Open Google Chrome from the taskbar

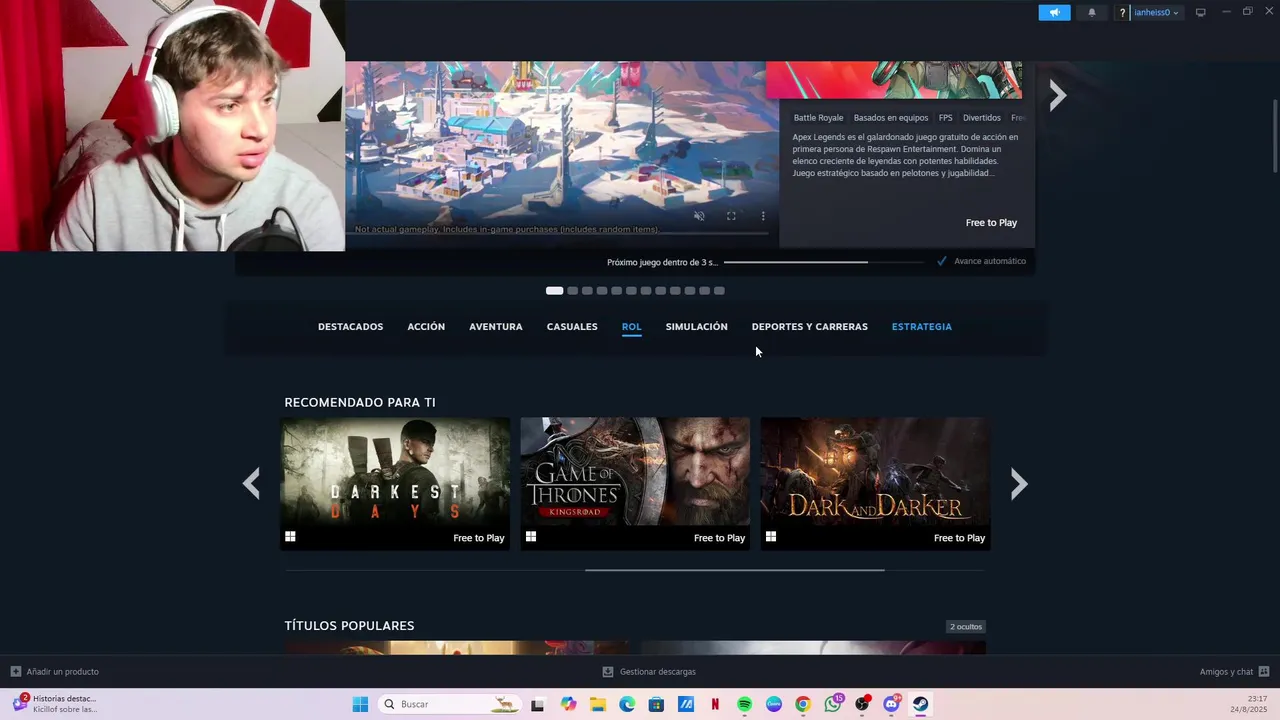click(x=803, y=704)
